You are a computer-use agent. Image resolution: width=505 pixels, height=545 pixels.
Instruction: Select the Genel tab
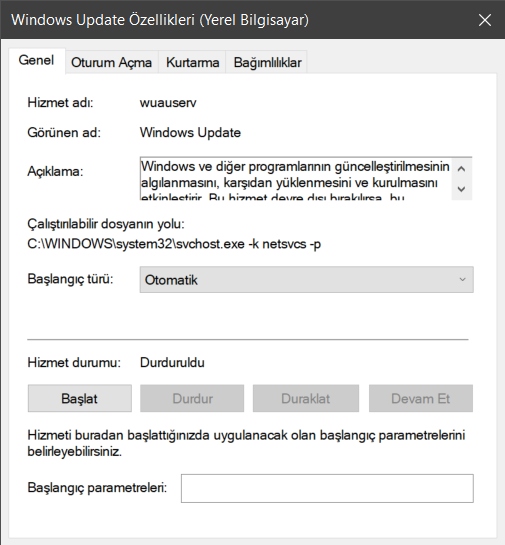(x=36, y=60)
